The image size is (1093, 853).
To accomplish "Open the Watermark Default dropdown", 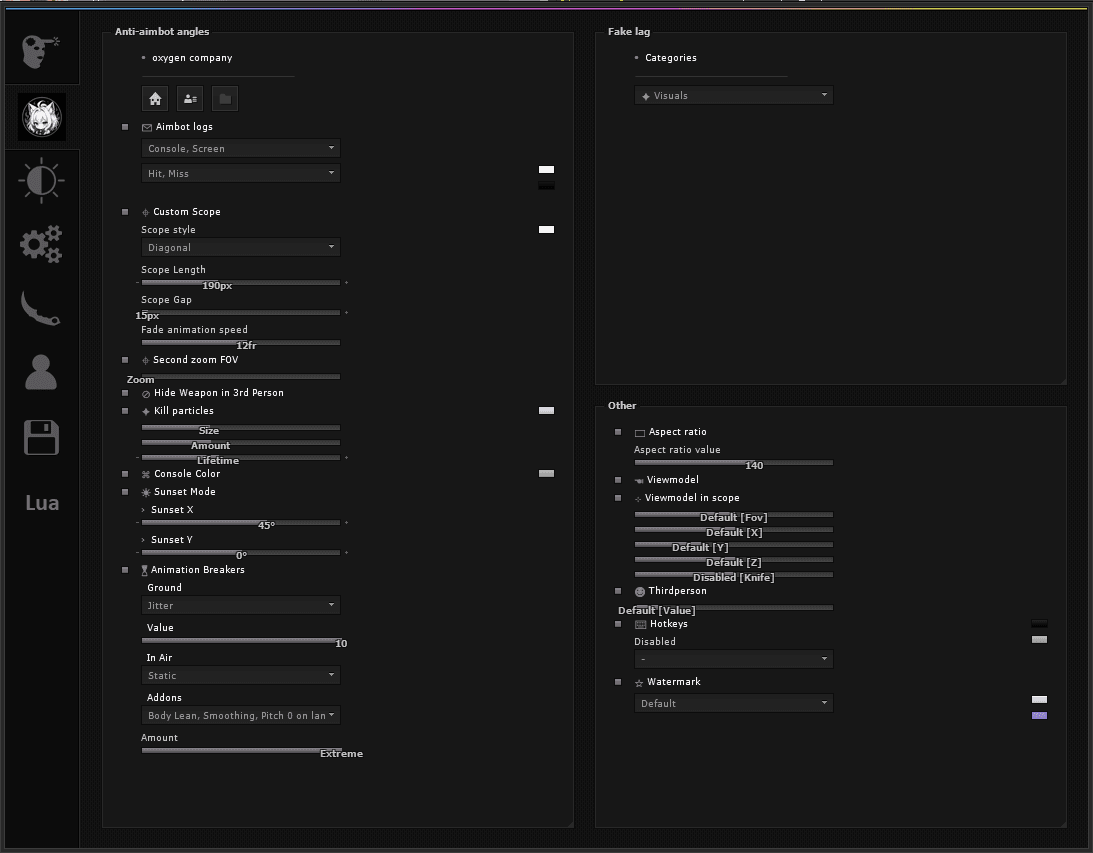I will click(x=734, y=703).
